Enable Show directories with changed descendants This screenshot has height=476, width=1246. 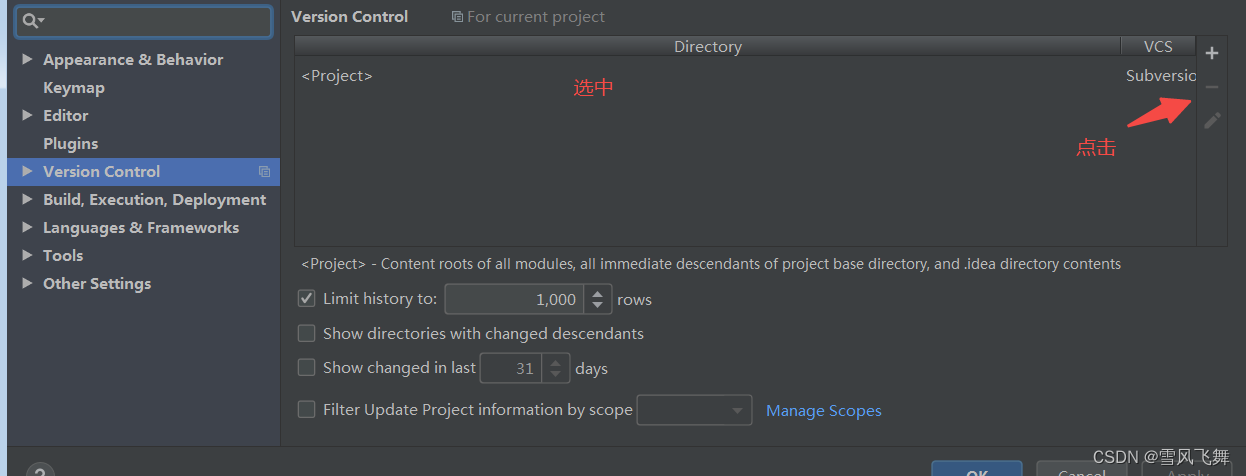pyautogui.click(x=307, y=333)
